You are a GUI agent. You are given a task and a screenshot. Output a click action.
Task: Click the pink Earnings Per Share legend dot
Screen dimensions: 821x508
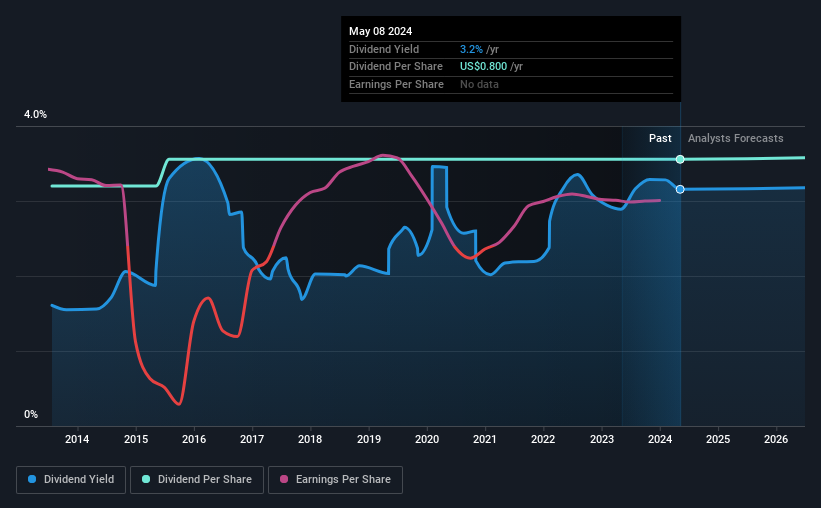(284, 479)
